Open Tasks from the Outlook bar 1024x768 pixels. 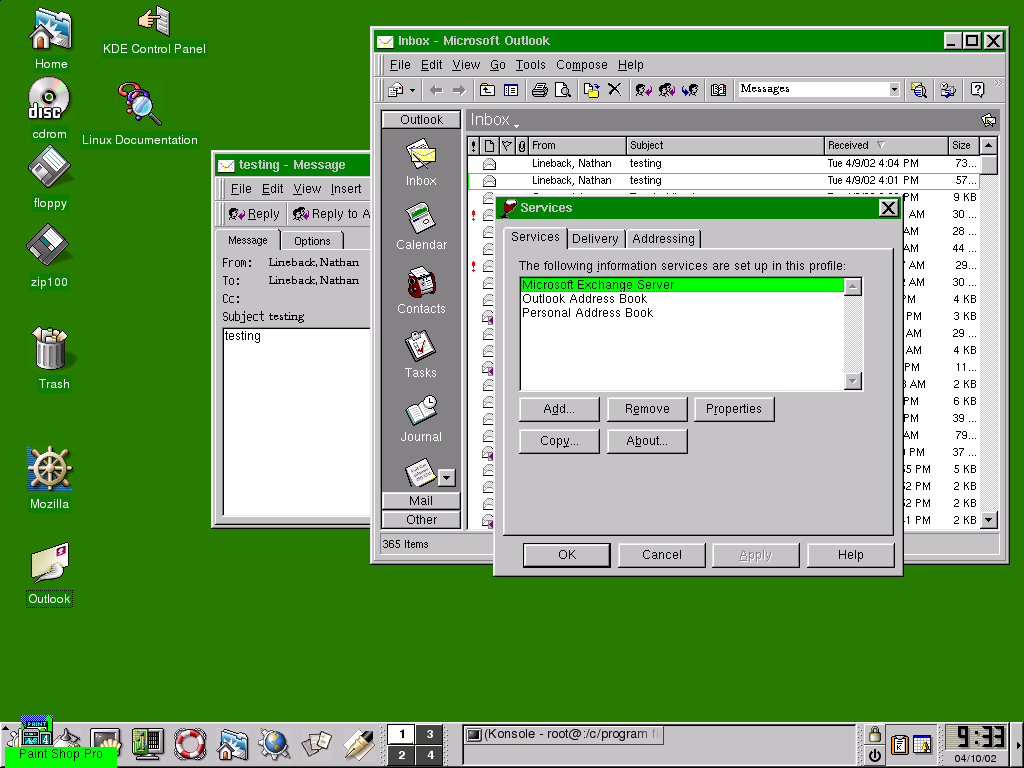click(x=421, y=355)
